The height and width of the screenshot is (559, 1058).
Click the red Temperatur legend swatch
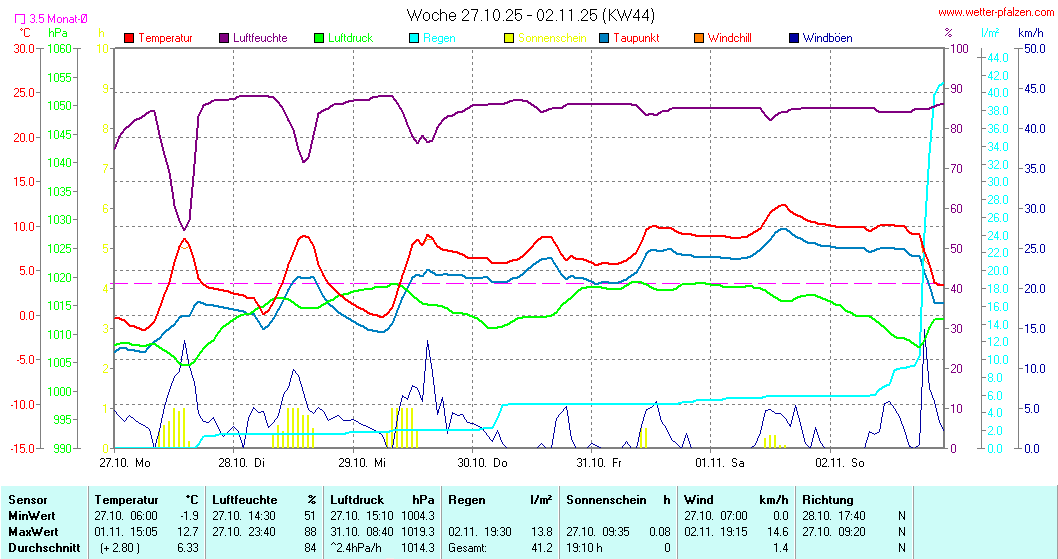[129, 38]
